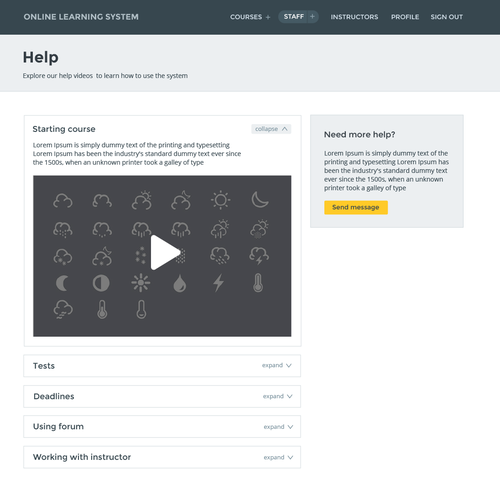Click the half-filled contrast circle icon

tap(101, 283)
